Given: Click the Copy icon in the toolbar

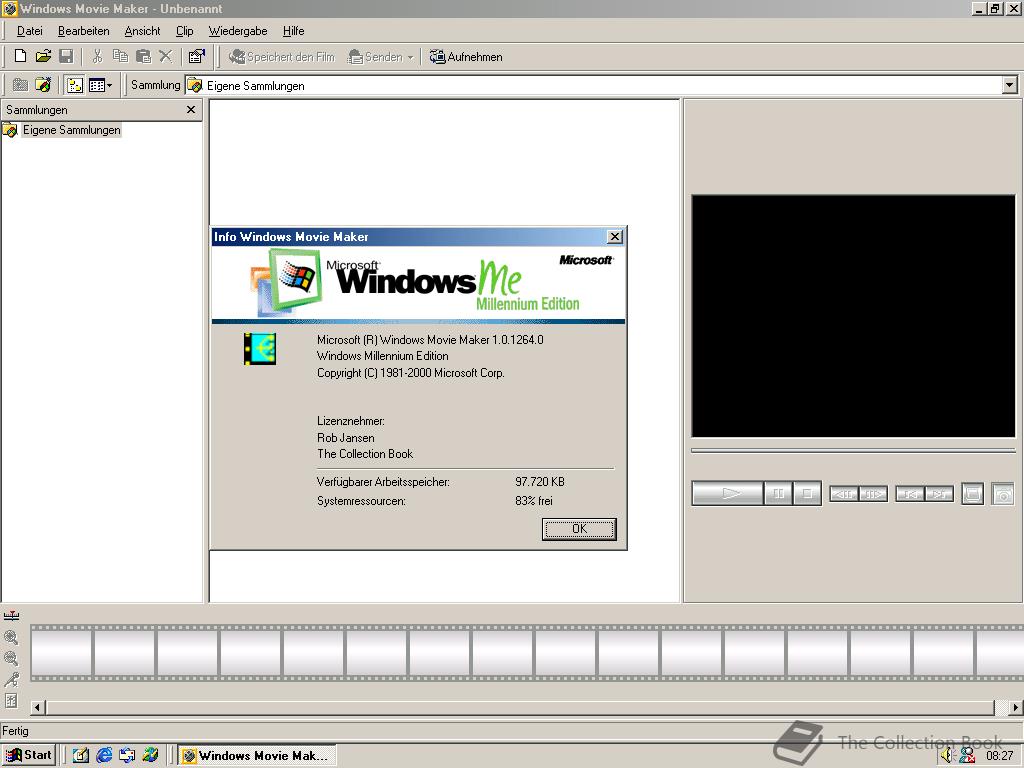Looking at the screenshot, I should 120,56.
